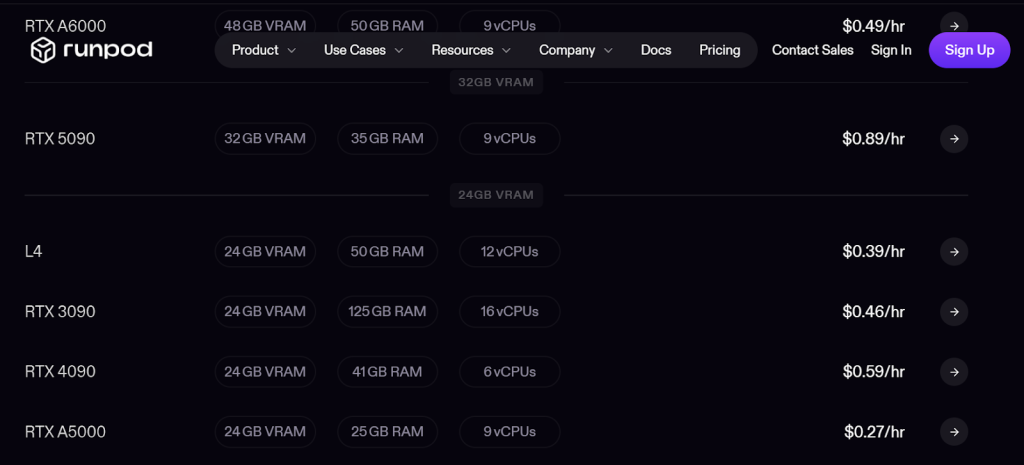Click the arrow icon for RTX 3090
This screenshot has width=1024, height=465.
(x=954, y=312)
